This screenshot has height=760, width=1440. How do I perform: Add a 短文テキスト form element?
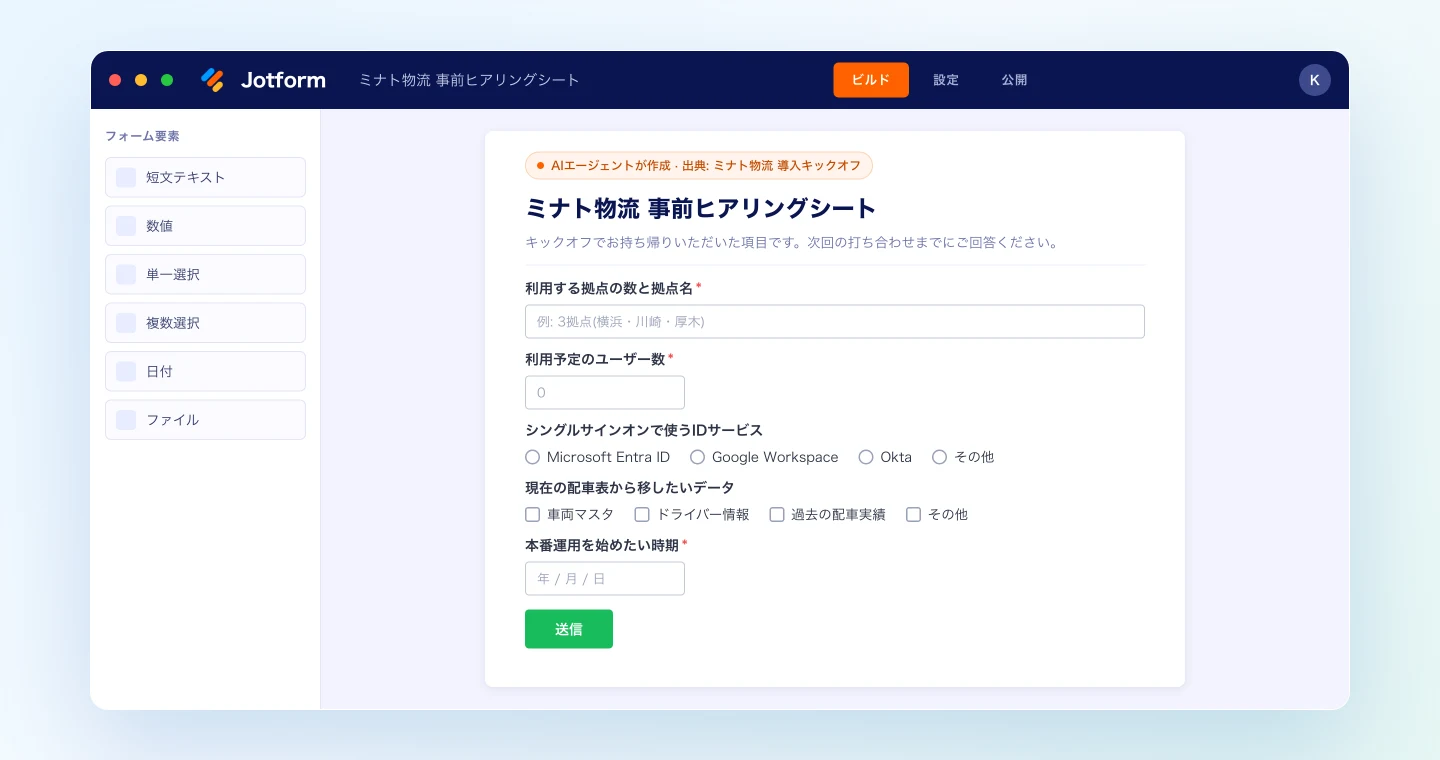[205, 177]
